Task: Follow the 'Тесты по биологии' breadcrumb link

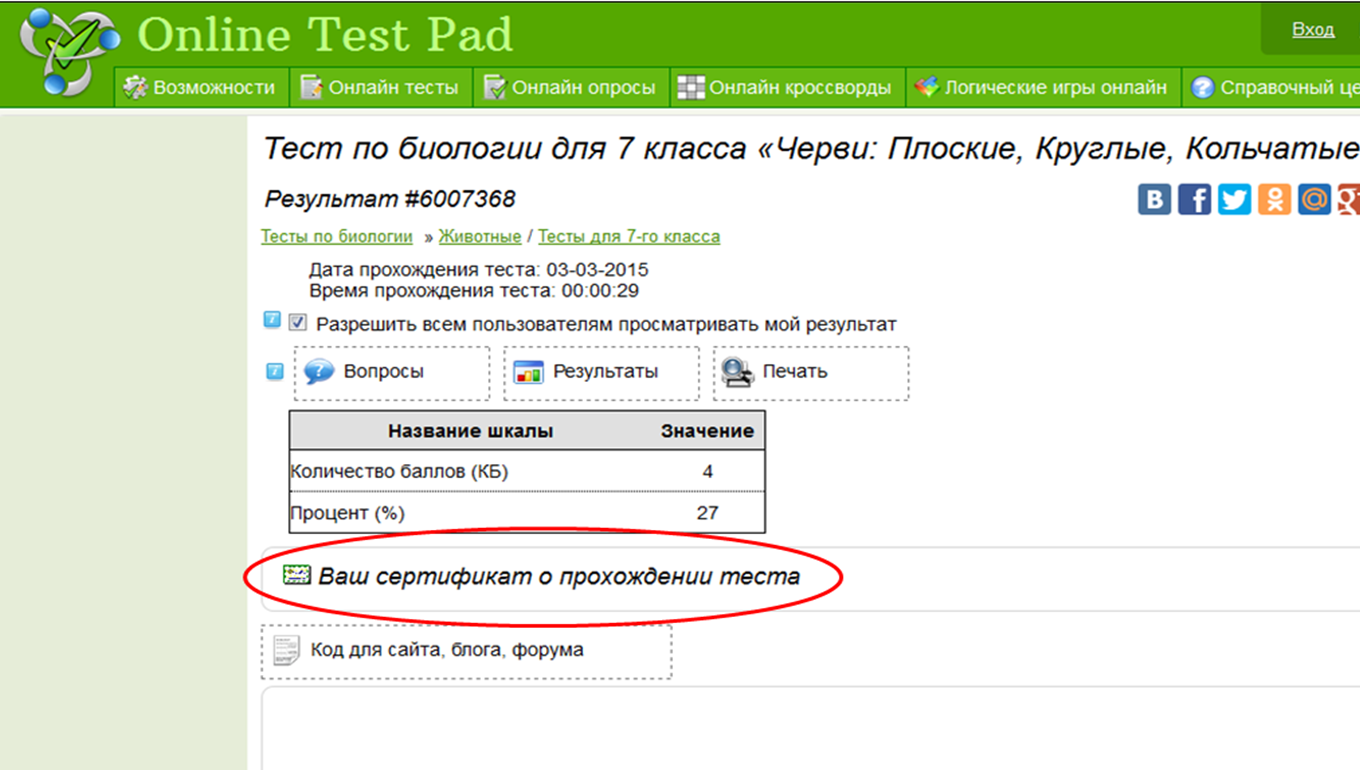Action: 336,236
